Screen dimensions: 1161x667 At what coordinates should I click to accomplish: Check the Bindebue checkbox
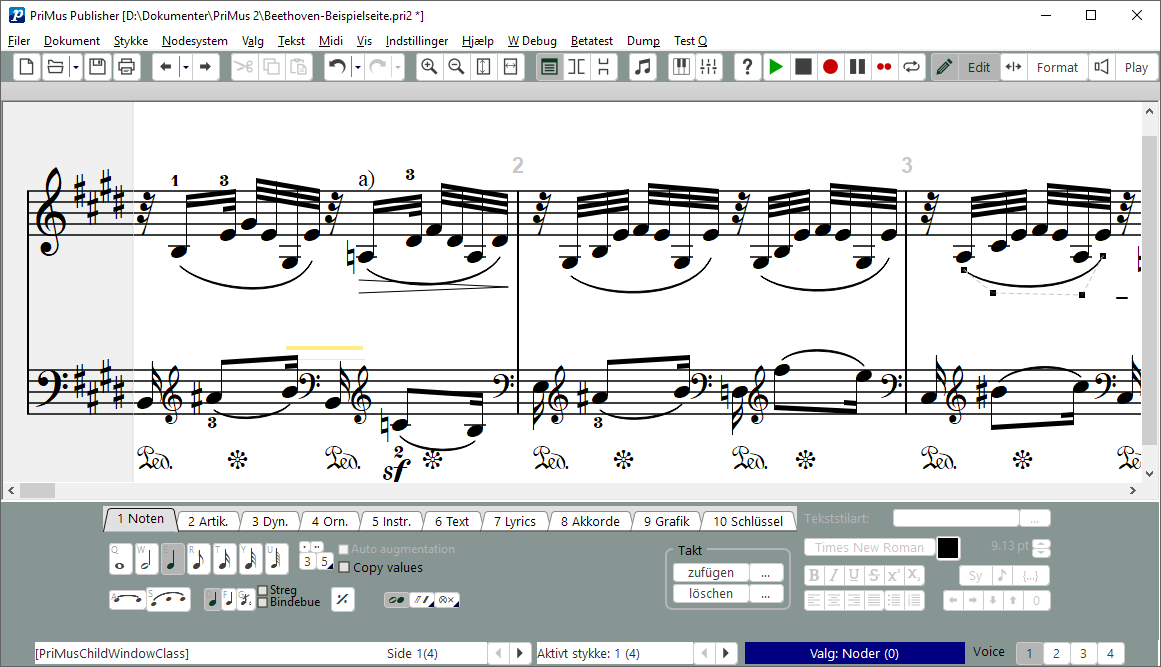[x=263, y=602]
